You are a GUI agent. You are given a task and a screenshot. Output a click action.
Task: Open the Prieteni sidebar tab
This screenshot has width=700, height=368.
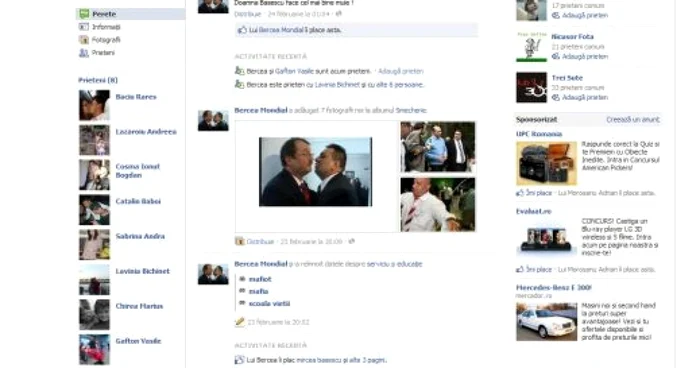click(103, 53)
